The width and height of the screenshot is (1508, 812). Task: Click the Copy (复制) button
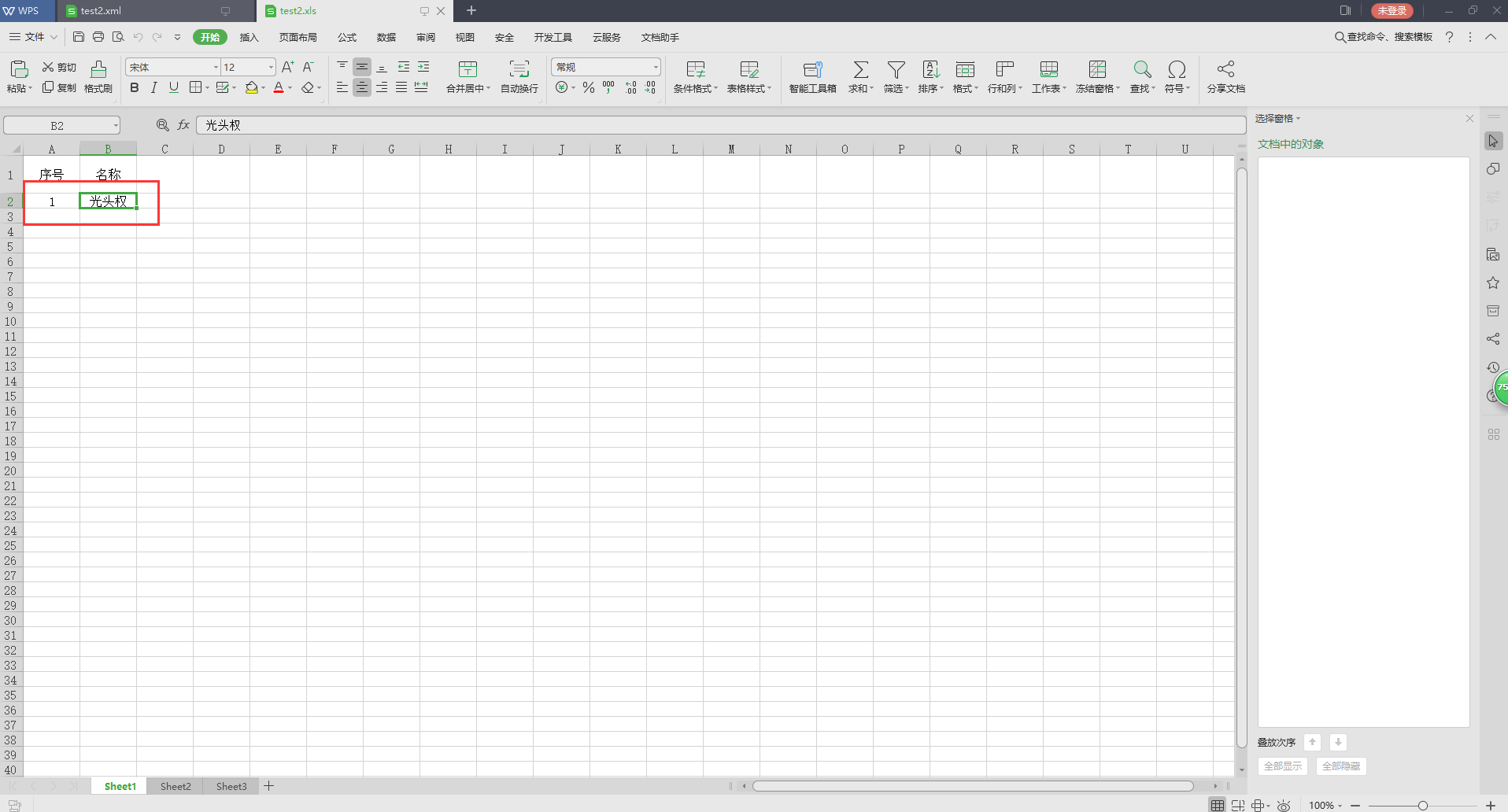pos(59,87)
